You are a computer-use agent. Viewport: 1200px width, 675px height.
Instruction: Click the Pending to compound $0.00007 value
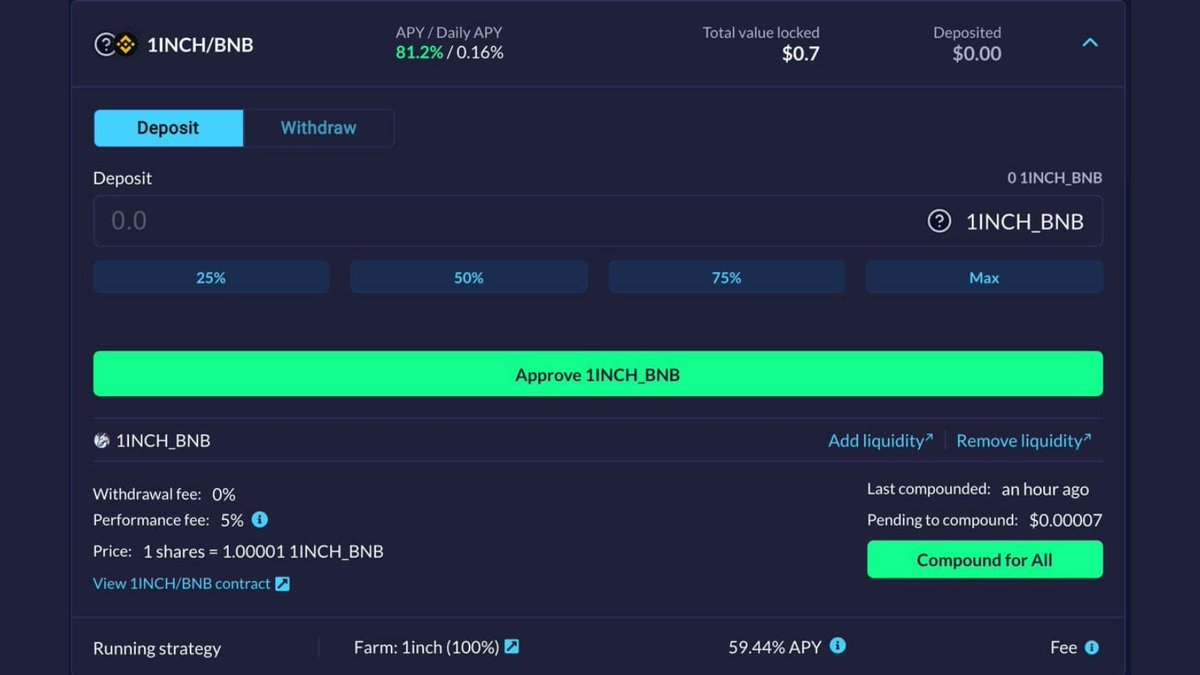(1066, 520)
